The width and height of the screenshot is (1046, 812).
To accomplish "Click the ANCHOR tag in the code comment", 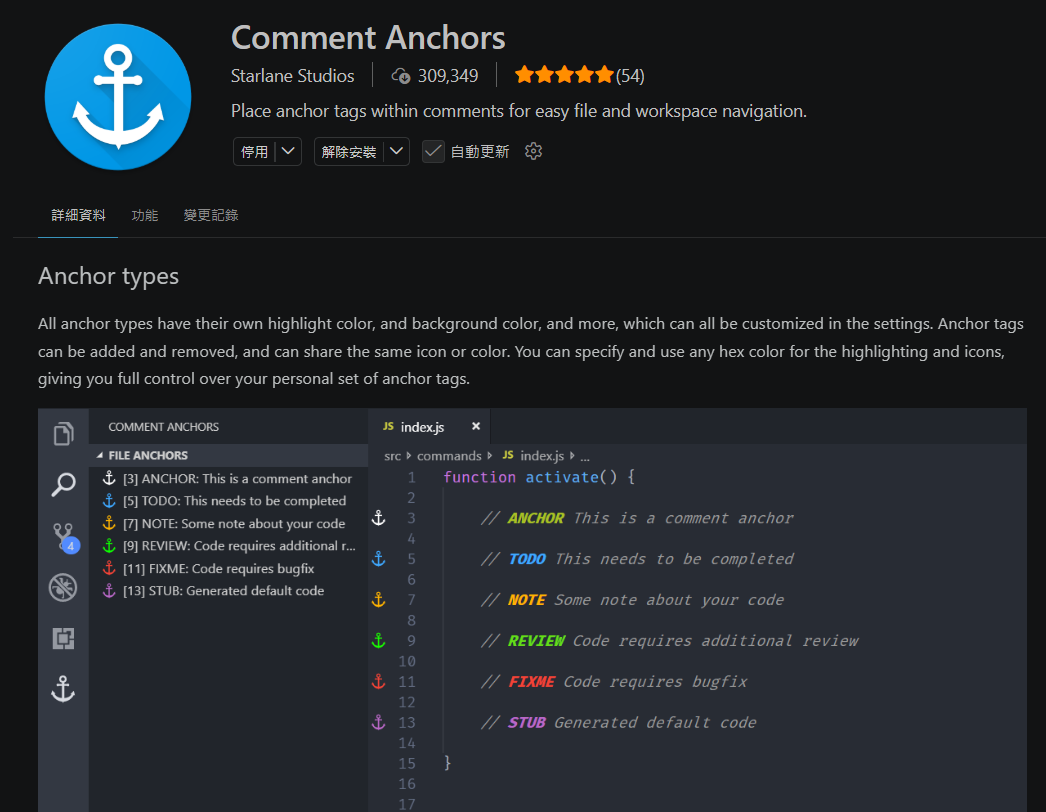I will (536, 518).
